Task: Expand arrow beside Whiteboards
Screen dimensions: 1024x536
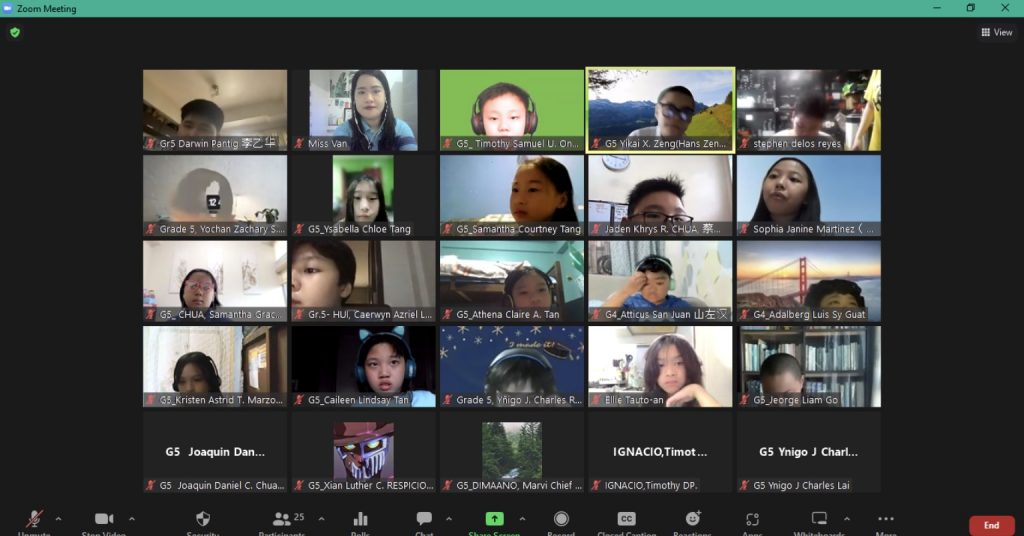Action: point(847,519)
